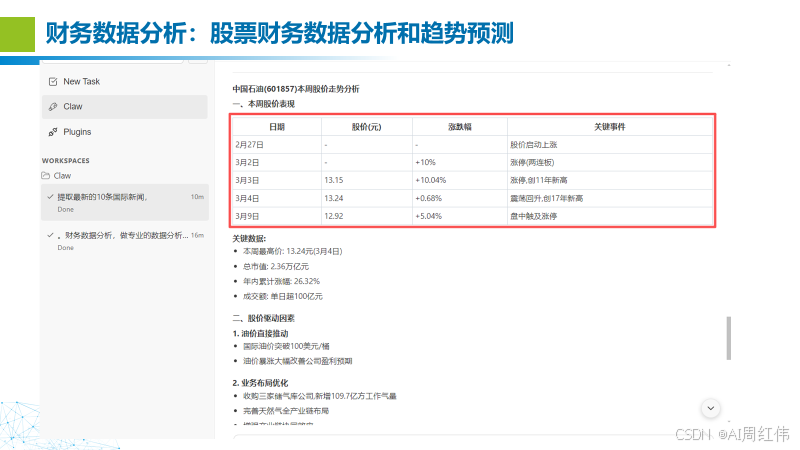This screenshot has width=800, height=450.
Task: Click the 关键数据: label
Action: tap(249, 238)
